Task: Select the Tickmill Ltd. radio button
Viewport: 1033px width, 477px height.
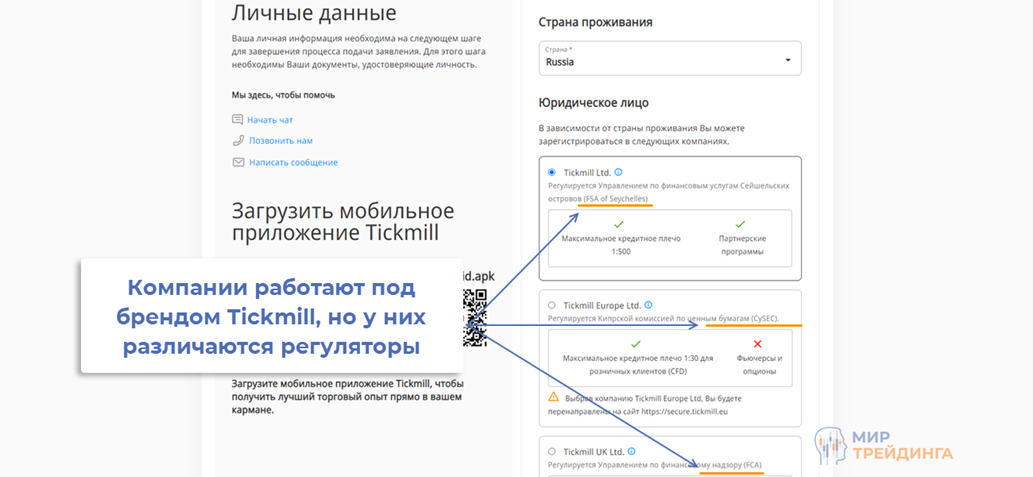Action: pos(551,173)
